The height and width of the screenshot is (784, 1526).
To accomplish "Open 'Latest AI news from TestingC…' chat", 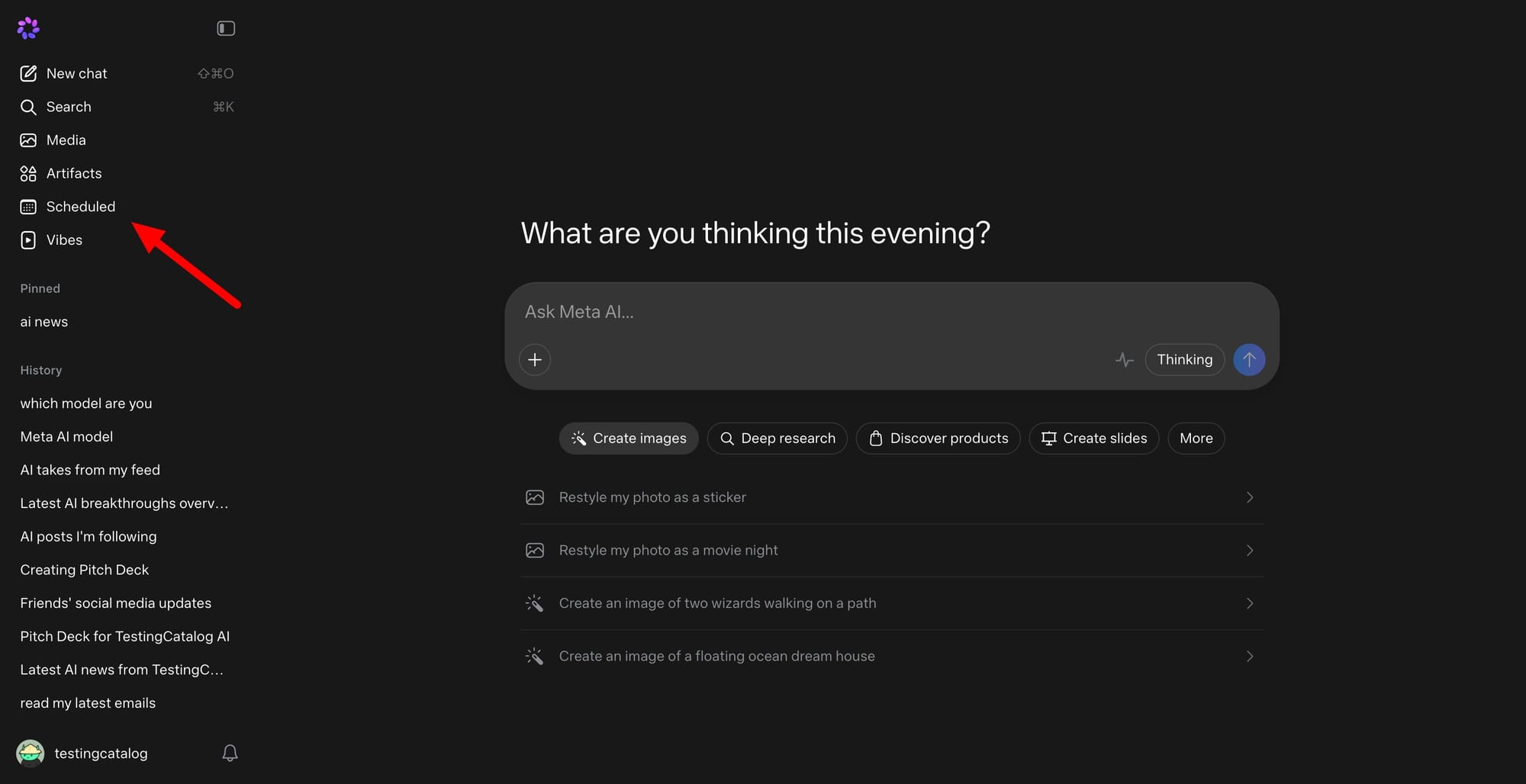I will [122, 670].
